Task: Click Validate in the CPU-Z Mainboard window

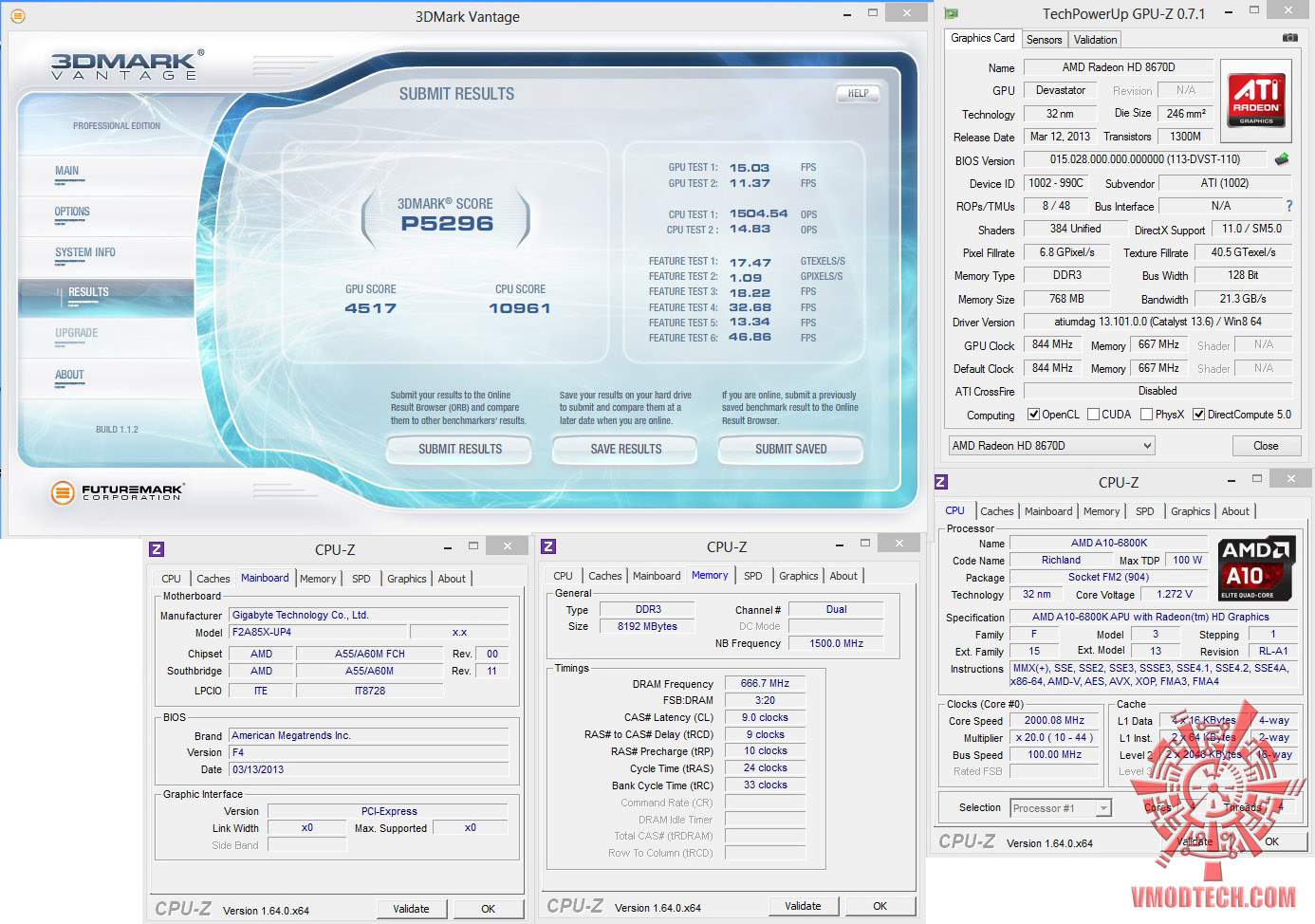Action: pyautogui.click(x=411, y=909)
